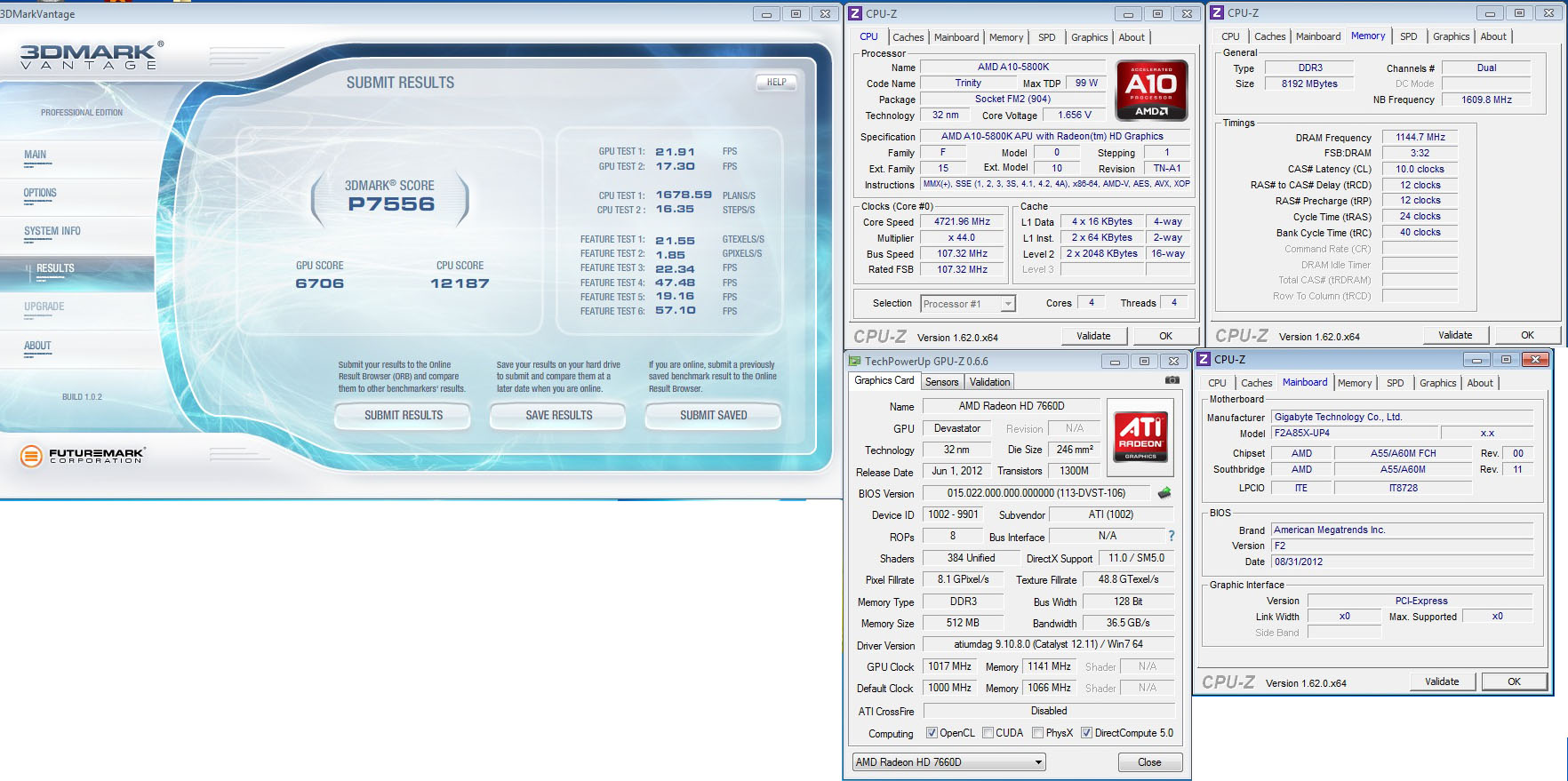This screenshot has width=1568, height=781.
Task: Click the BIOS Version field in GPU-Z
Action: pyautogui.click(x=1036, y=493)
